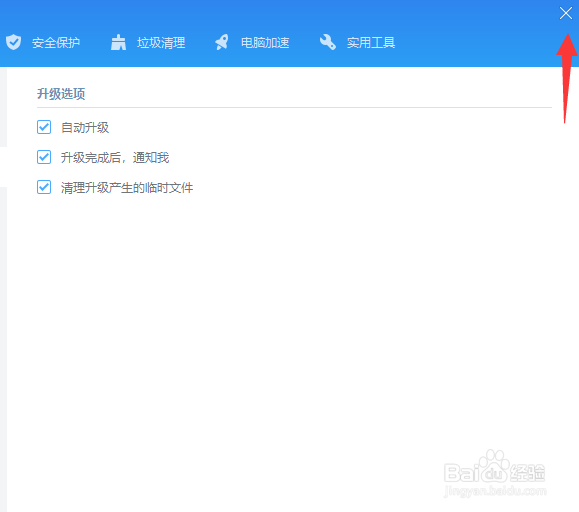Disable the 清理升级产生的临时文件 checkbox
Viewport: 579px width, 512px height.
click(44, 187)
